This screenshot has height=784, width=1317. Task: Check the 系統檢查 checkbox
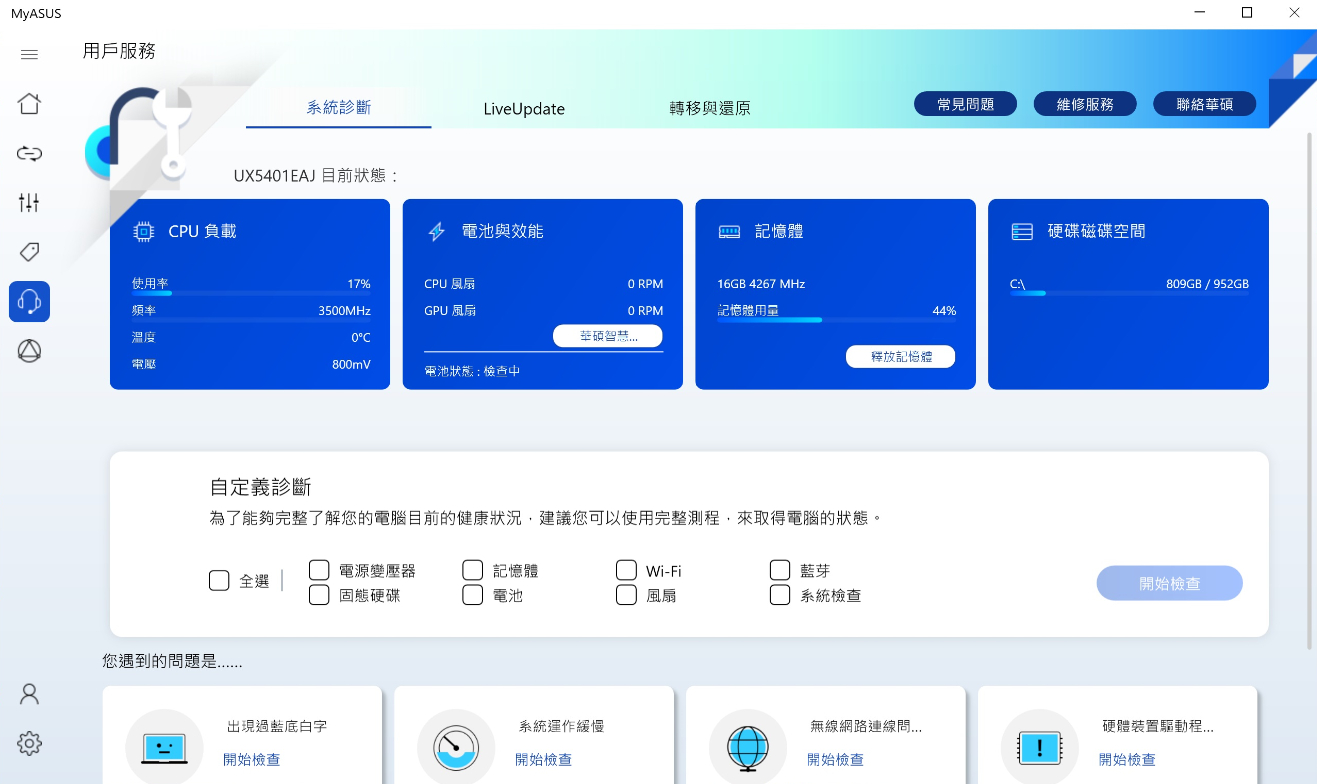tap(780, 595)
